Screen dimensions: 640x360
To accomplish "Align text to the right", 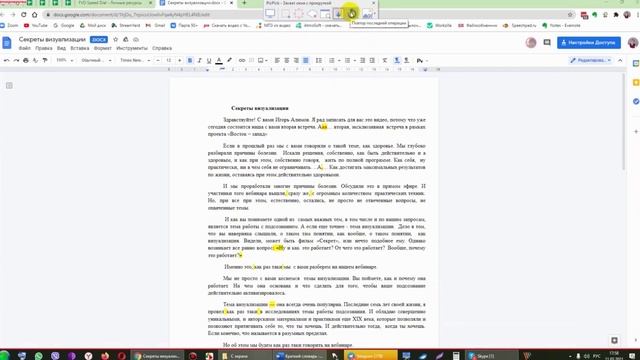I will [296, 60].
